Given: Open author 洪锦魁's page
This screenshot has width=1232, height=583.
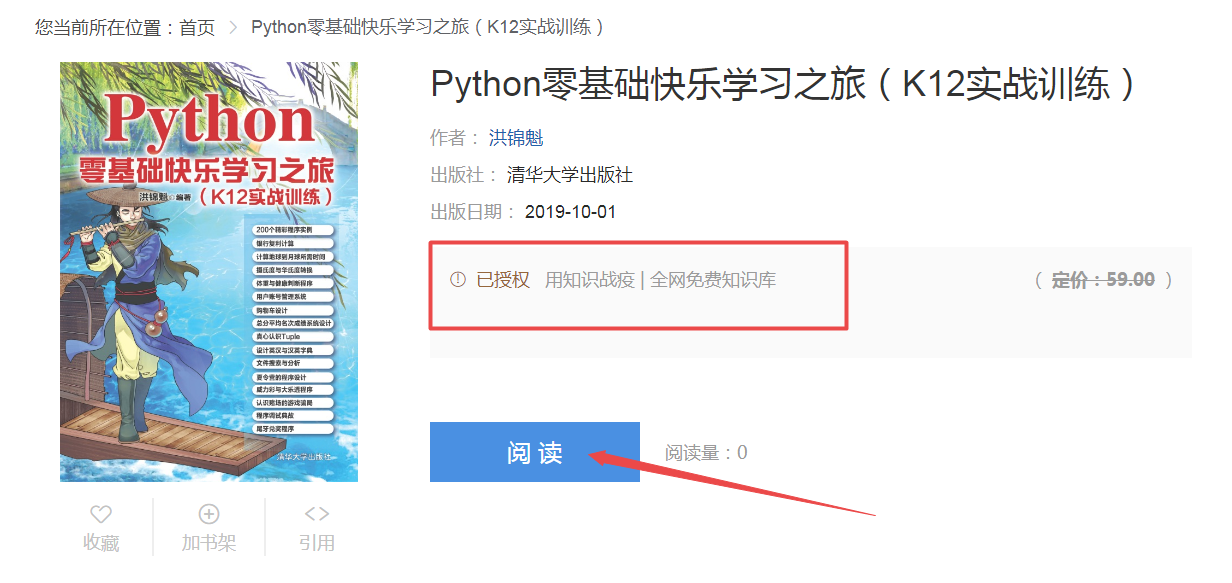Looking at the screenshot, I should pyautogui.click(x=516, y=138).
